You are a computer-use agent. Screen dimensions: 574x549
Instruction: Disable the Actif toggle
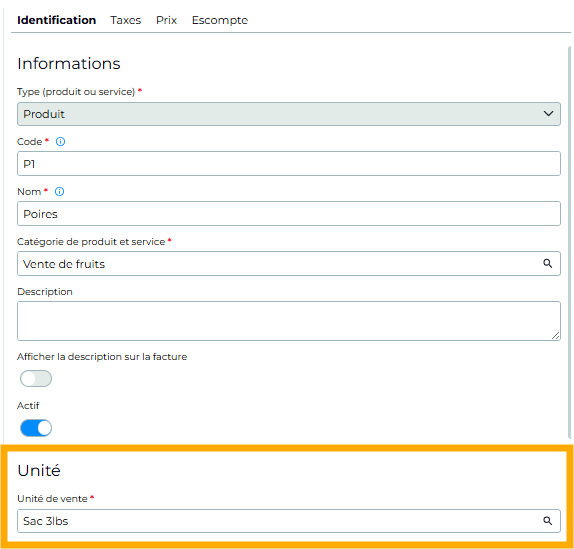pyautogui.click(x=36, y=428)
